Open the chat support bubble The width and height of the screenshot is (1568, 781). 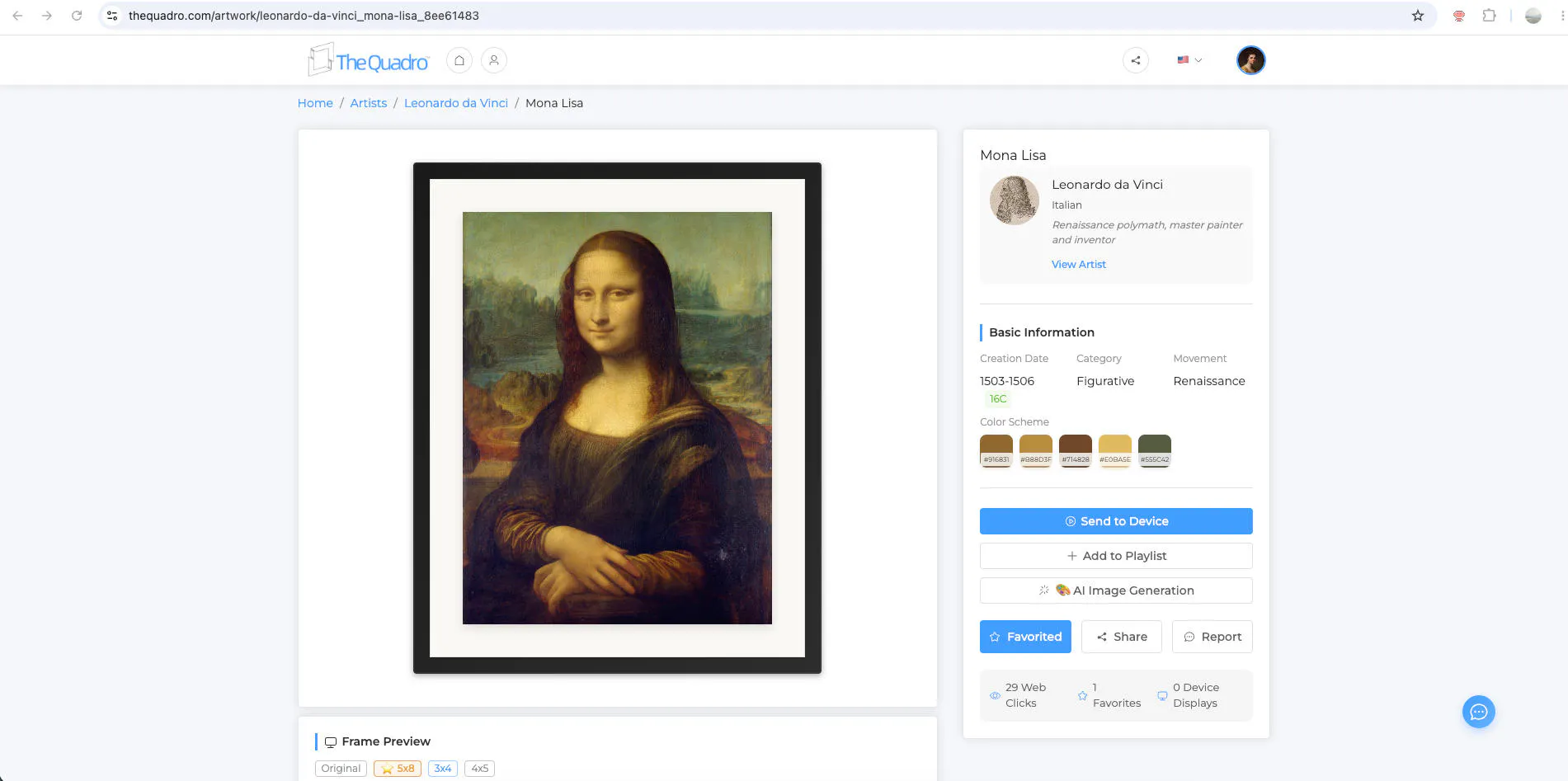click(x=1479, y=712)
